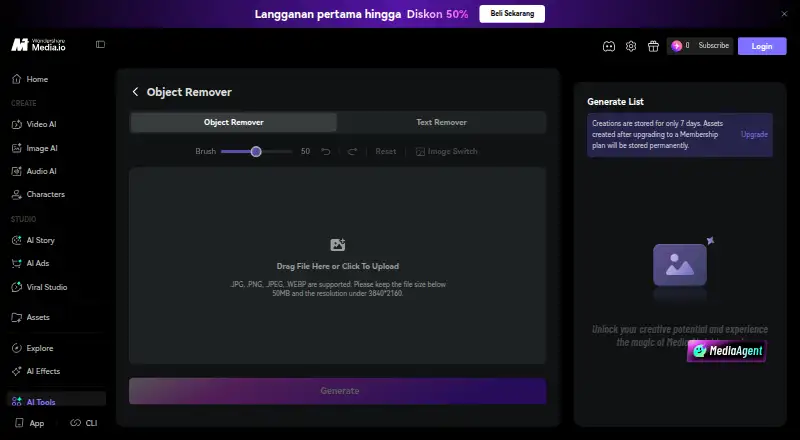Collapse the sidebar with the panel icon

101,44
